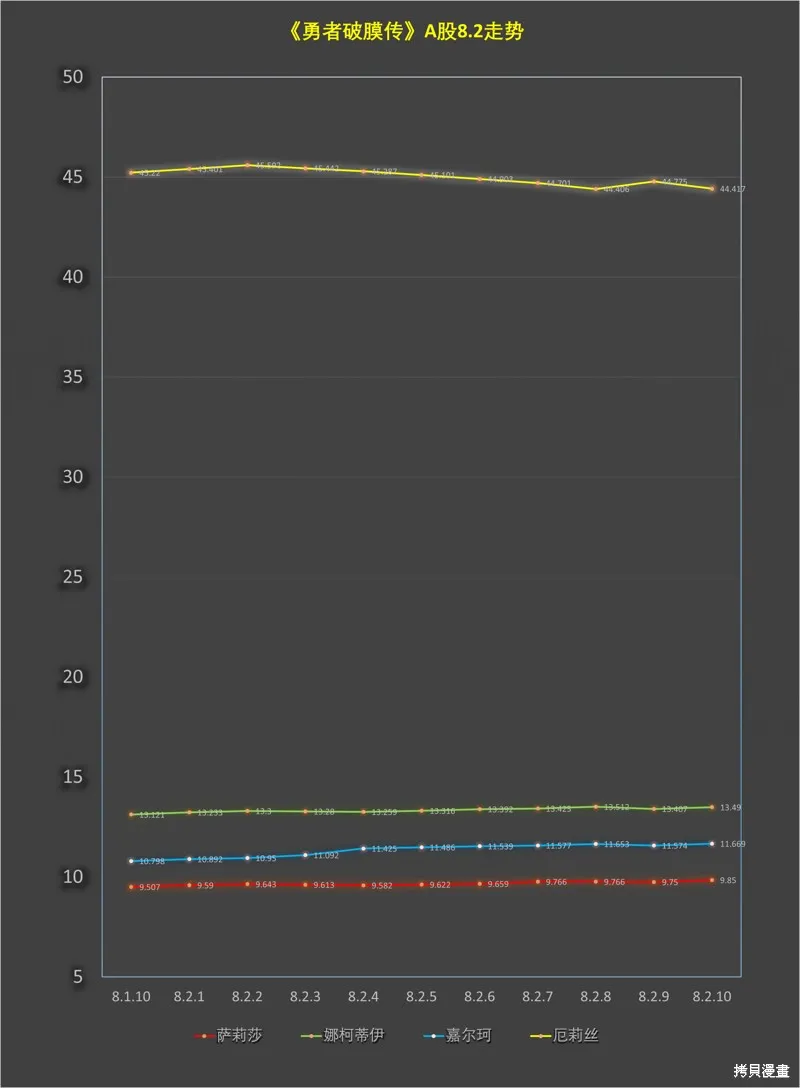Select the green series value 13.259

coord(384,812)
